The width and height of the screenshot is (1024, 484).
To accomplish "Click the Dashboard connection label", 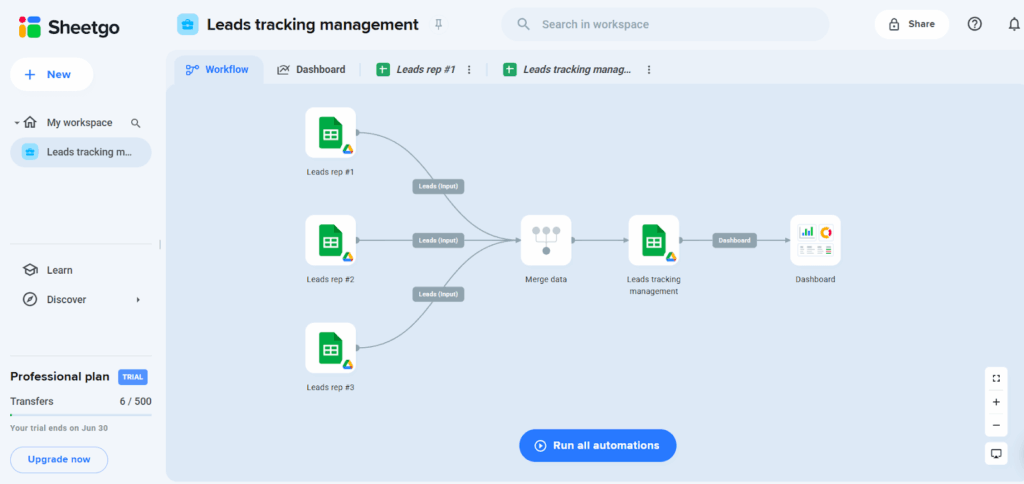I will point(735,240).
